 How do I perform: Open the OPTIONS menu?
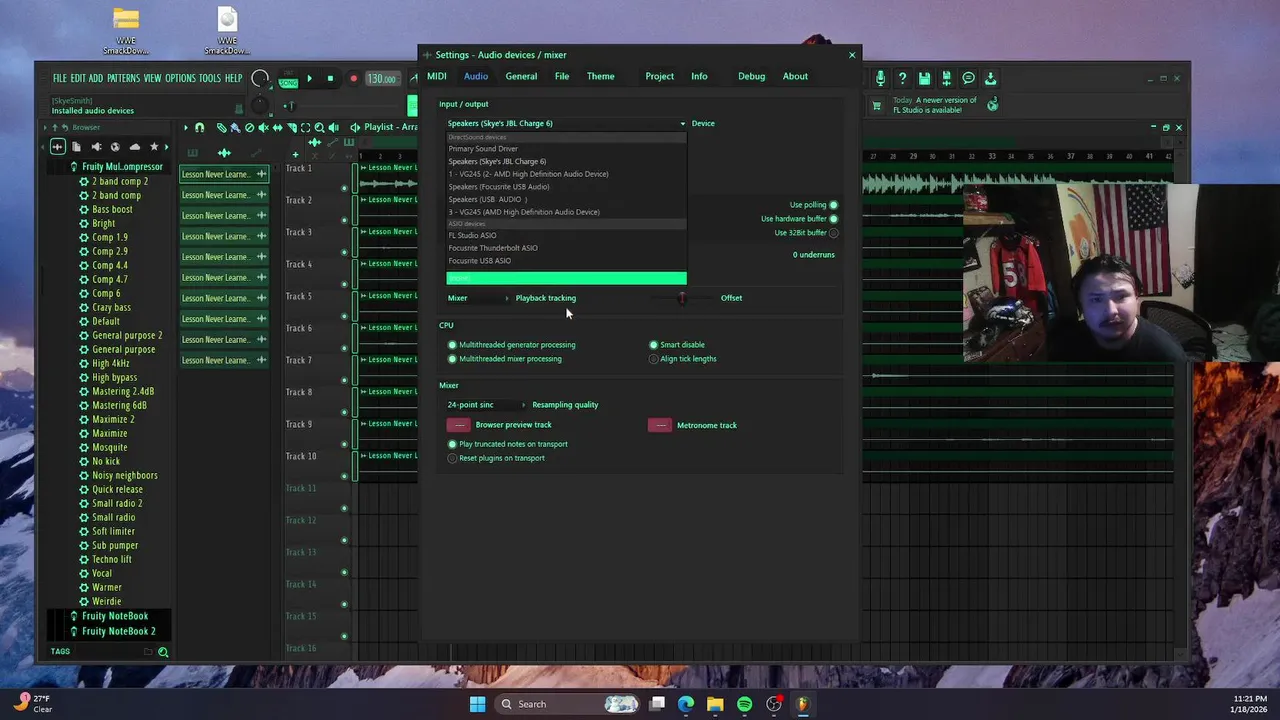click(180, 78)
